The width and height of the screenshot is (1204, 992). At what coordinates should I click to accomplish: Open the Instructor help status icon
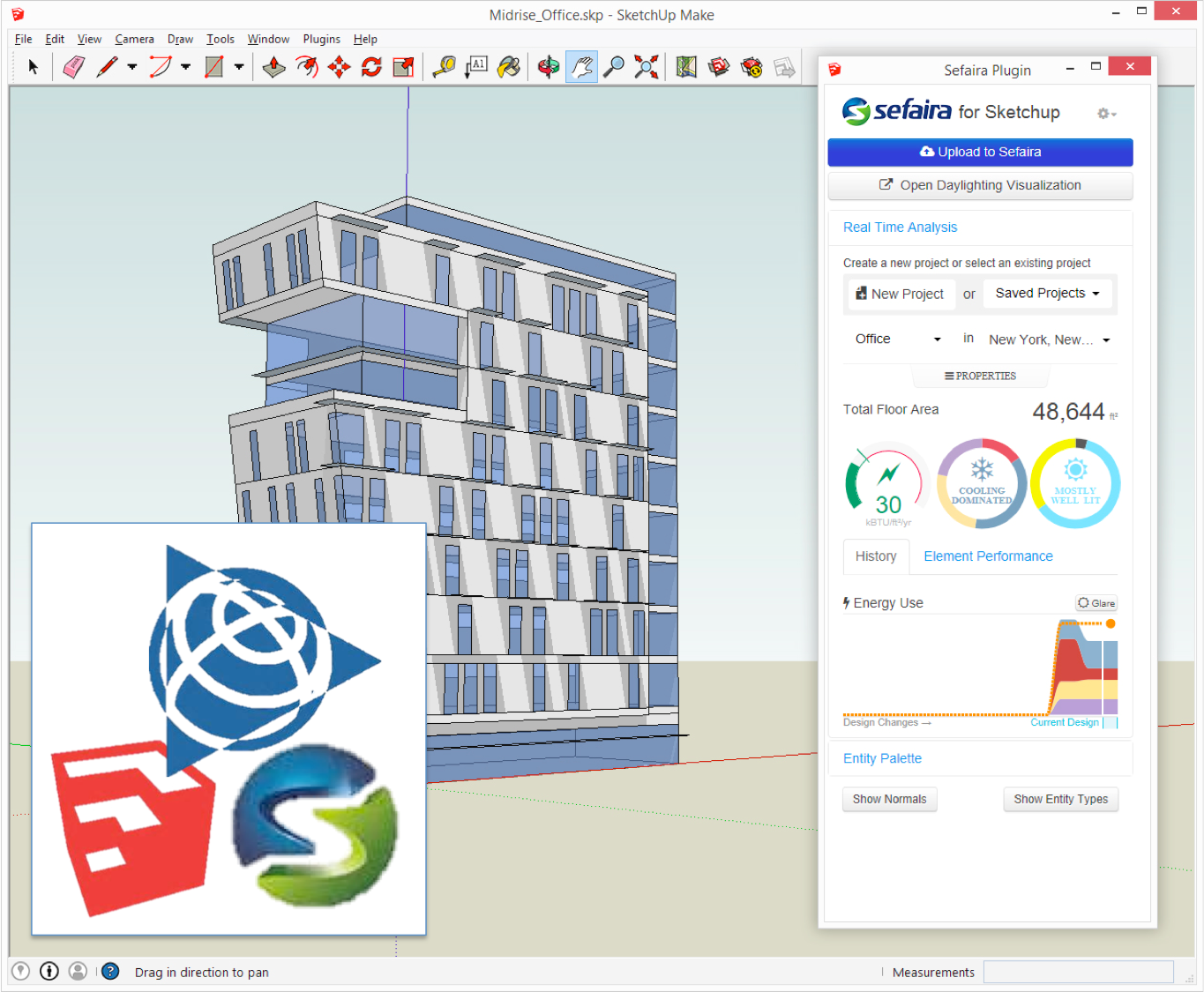(110, 971)
